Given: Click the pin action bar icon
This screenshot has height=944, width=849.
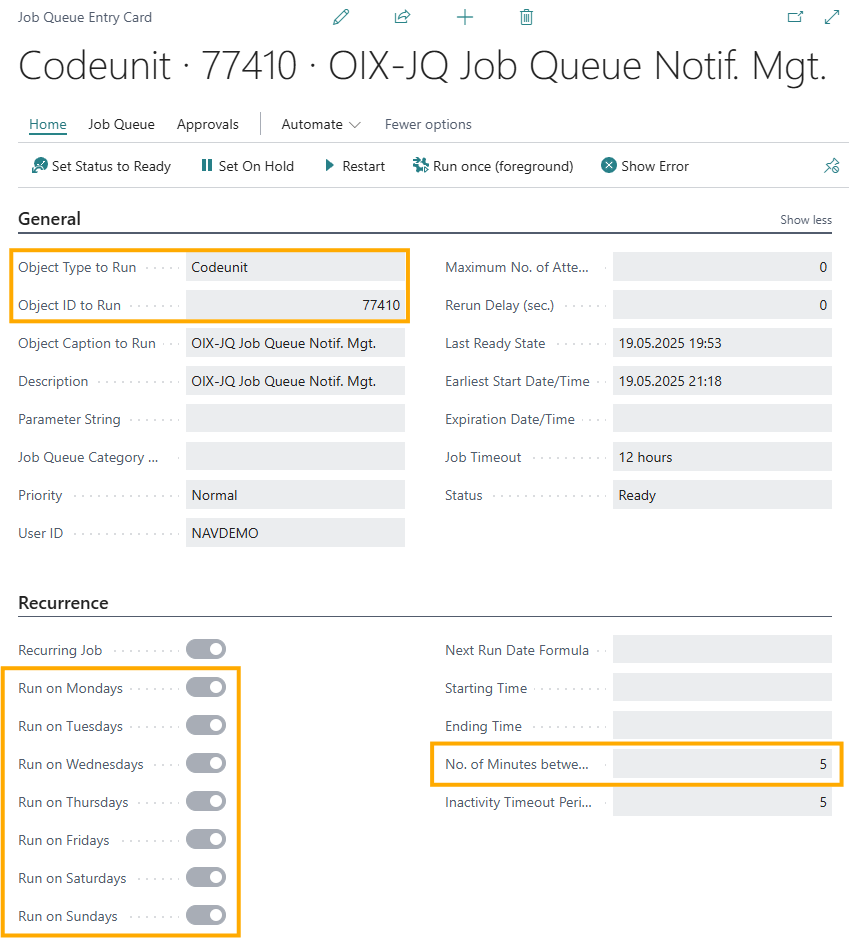Looking at the screenshot, I should (832, 166).
